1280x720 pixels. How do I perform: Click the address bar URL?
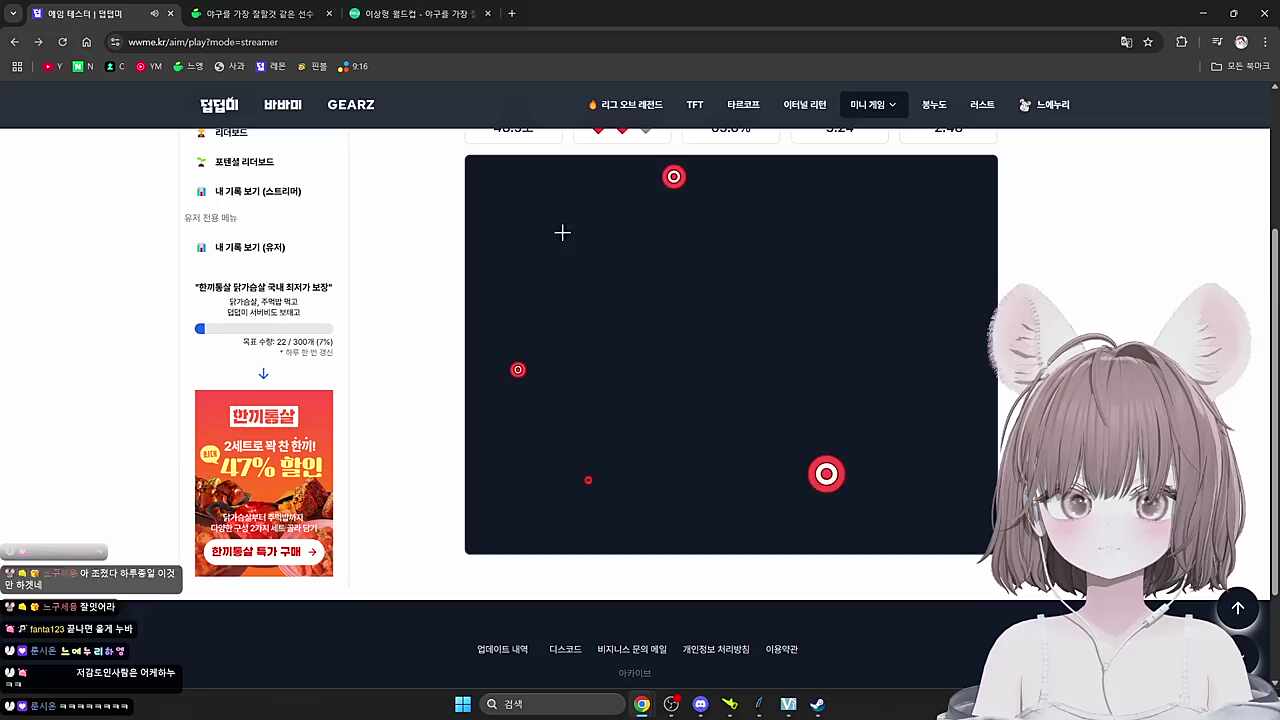coord(203,42)
